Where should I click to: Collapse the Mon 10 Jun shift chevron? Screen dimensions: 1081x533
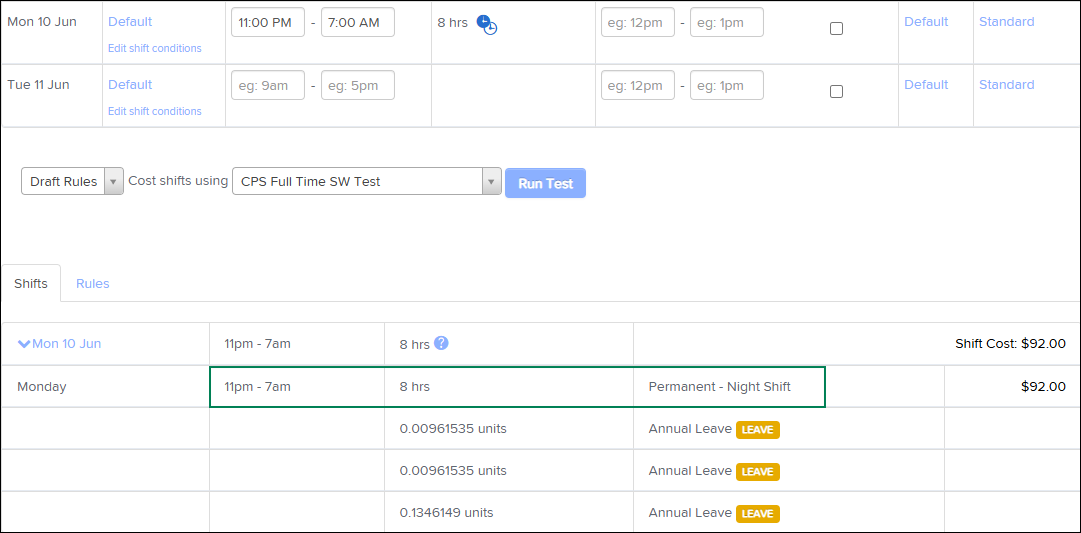click(24, 344)
